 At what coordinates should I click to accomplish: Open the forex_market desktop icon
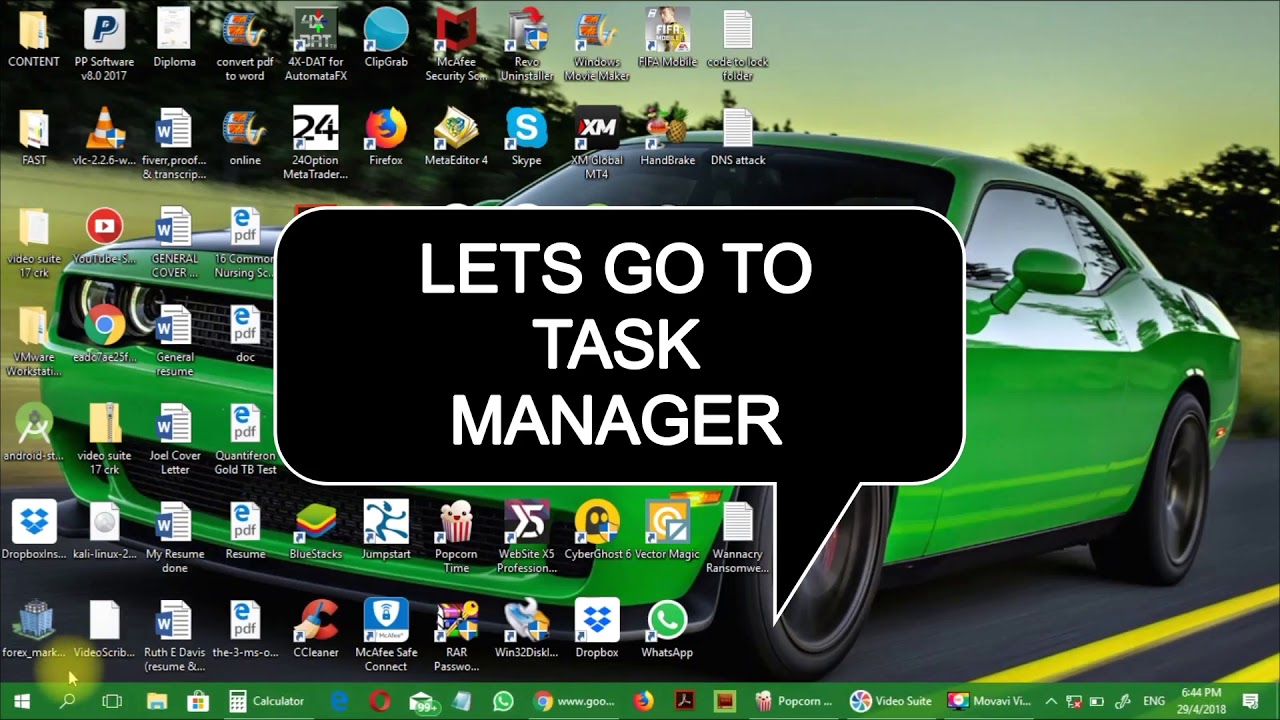pos(34,629)
